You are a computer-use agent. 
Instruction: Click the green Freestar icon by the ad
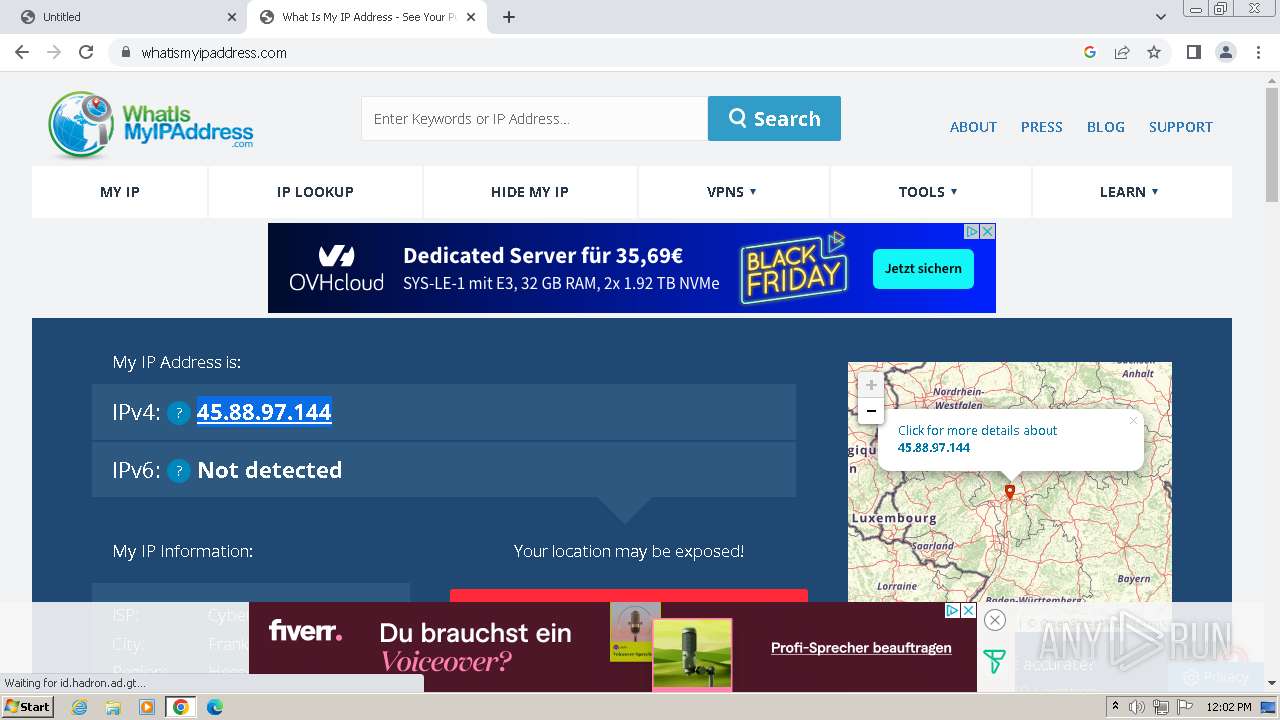point(994,661)
